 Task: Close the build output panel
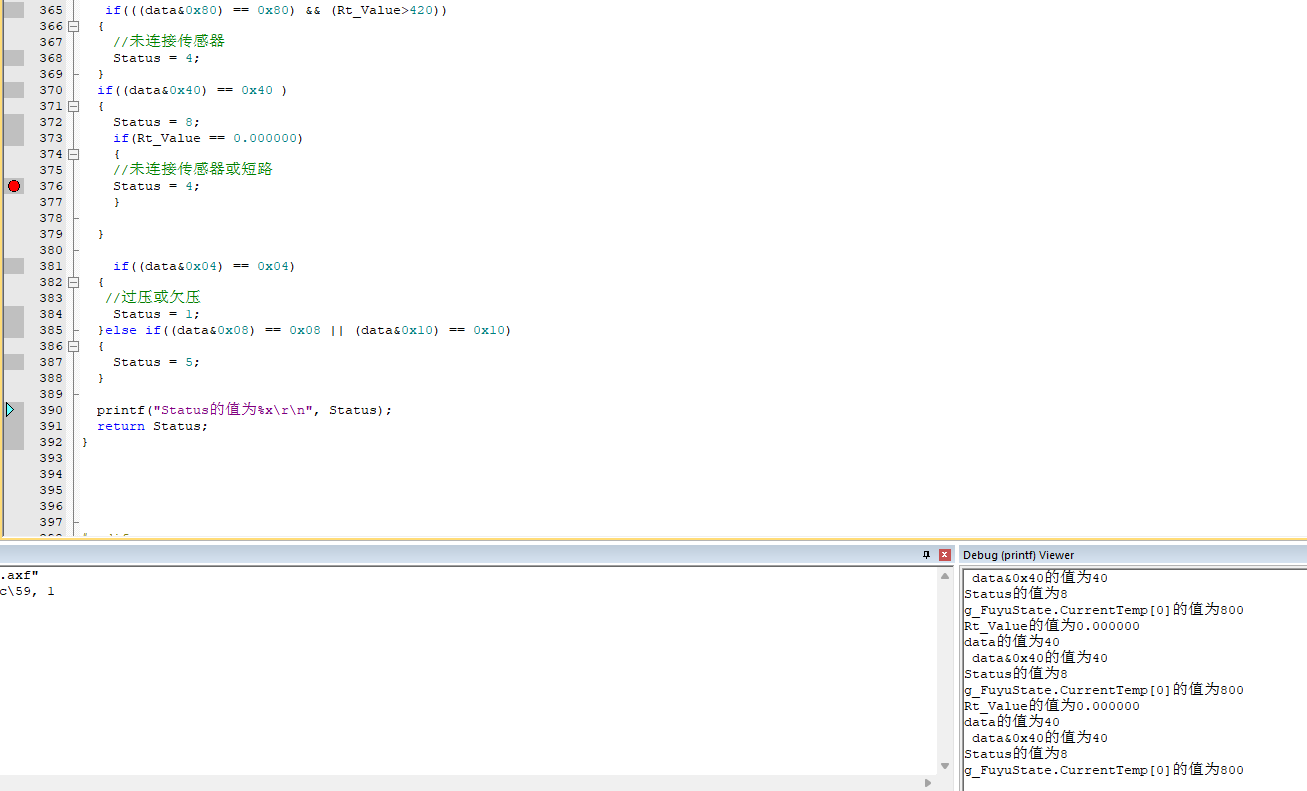945,555
